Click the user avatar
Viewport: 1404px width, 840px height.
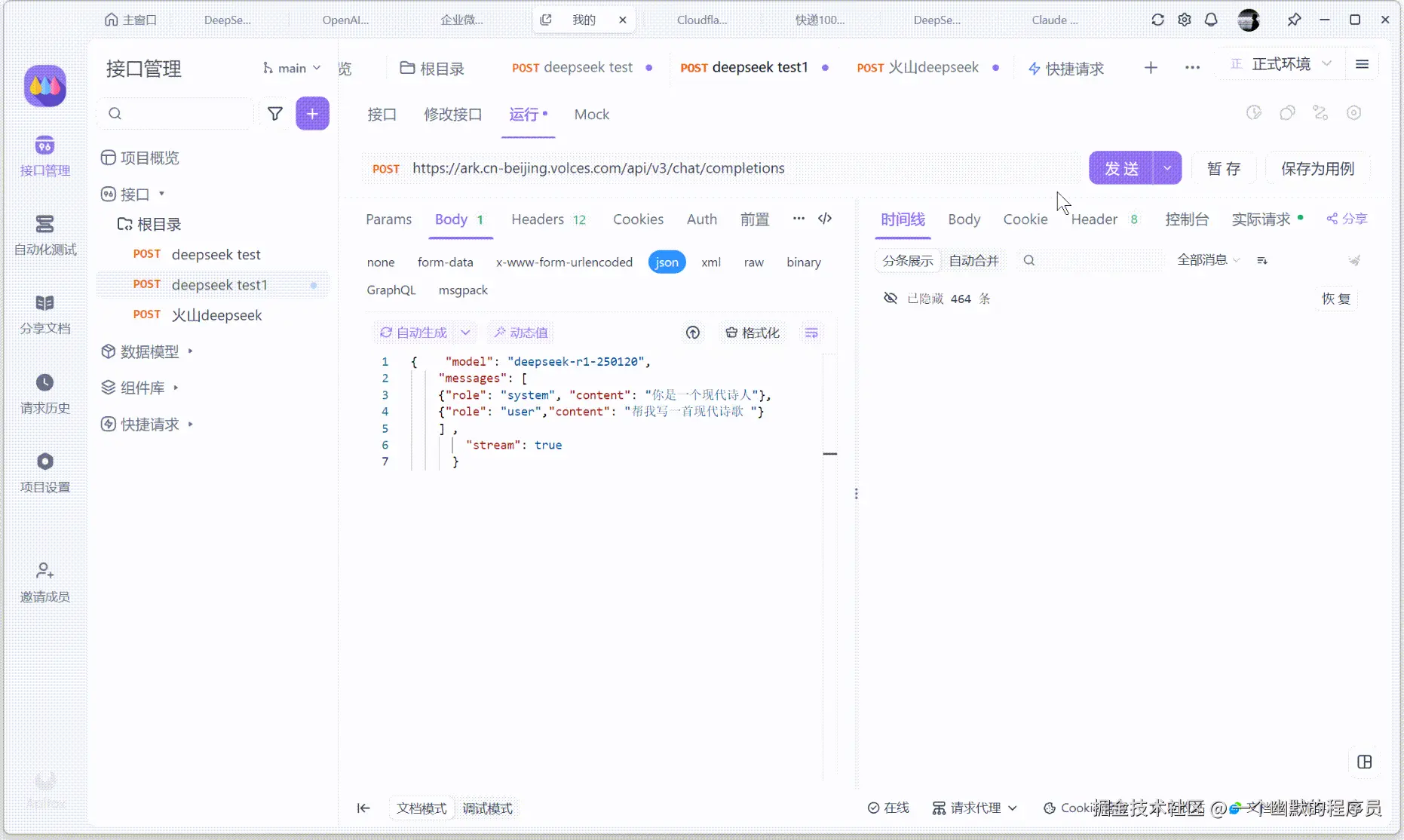[x=1249, y=20]
